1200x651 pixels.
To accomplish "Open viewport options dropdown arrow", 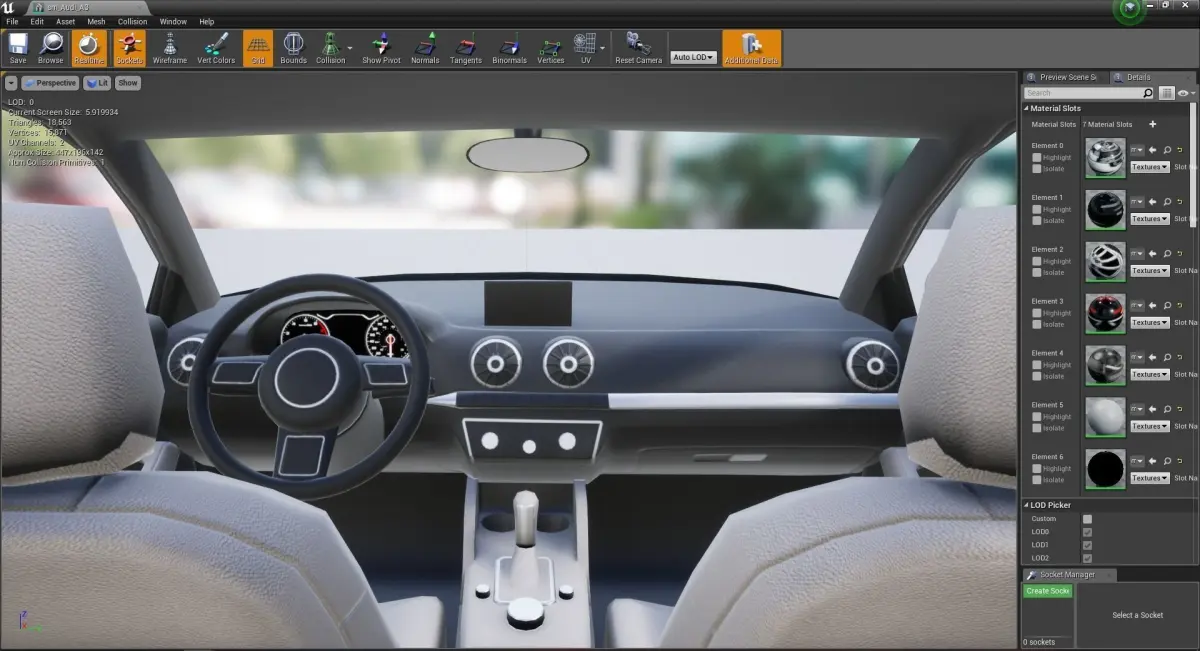I will [x=11, y=83].
